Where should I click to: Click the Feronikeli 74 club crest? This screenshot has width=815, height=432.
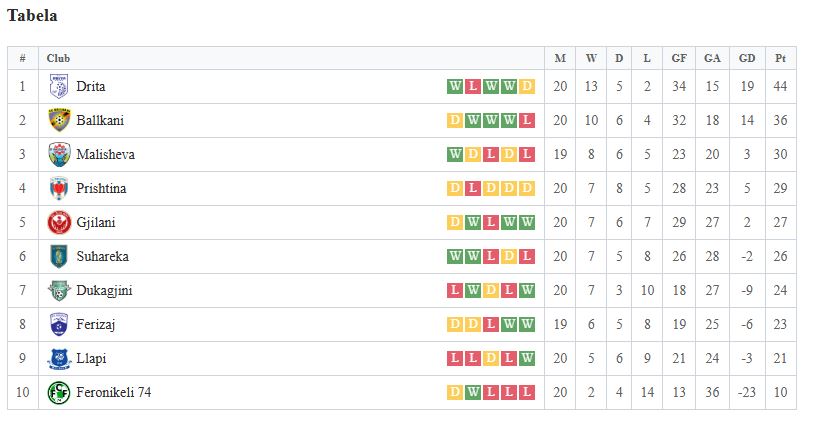coord(59,393)
